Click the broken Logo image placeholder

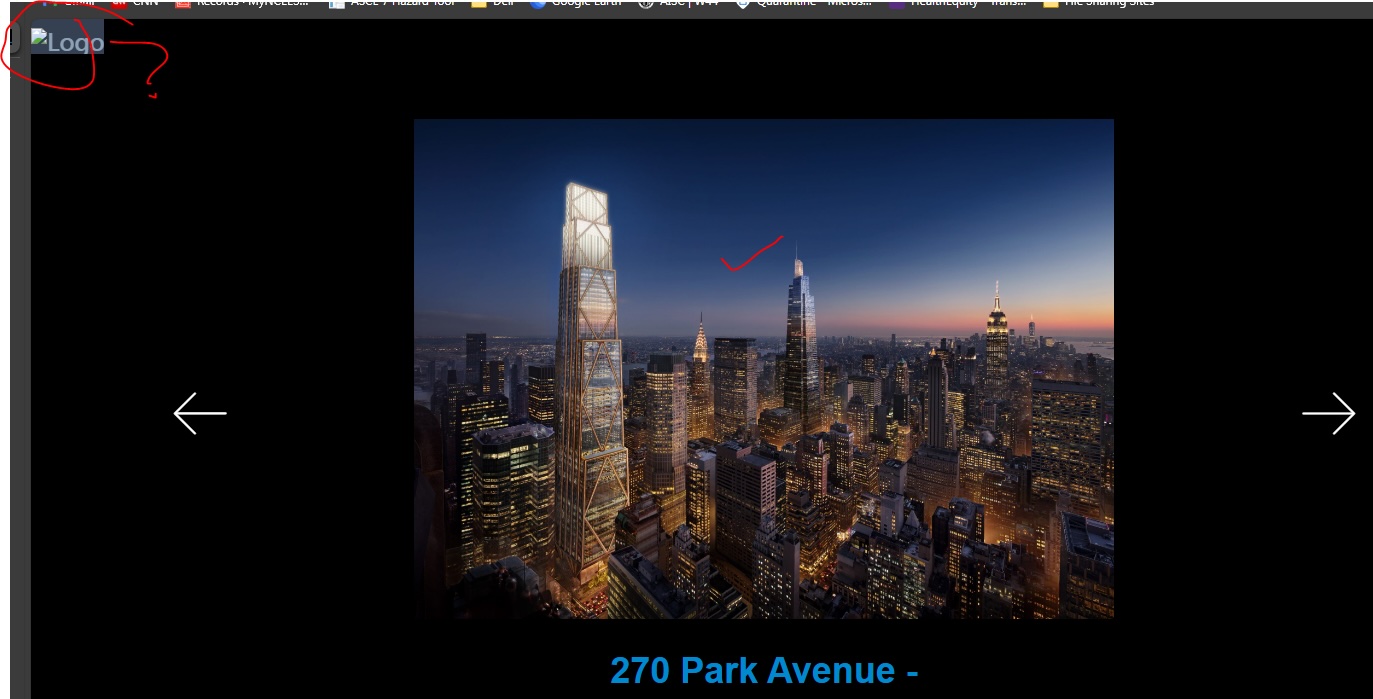pyautogui.click(x=67, y=42)
